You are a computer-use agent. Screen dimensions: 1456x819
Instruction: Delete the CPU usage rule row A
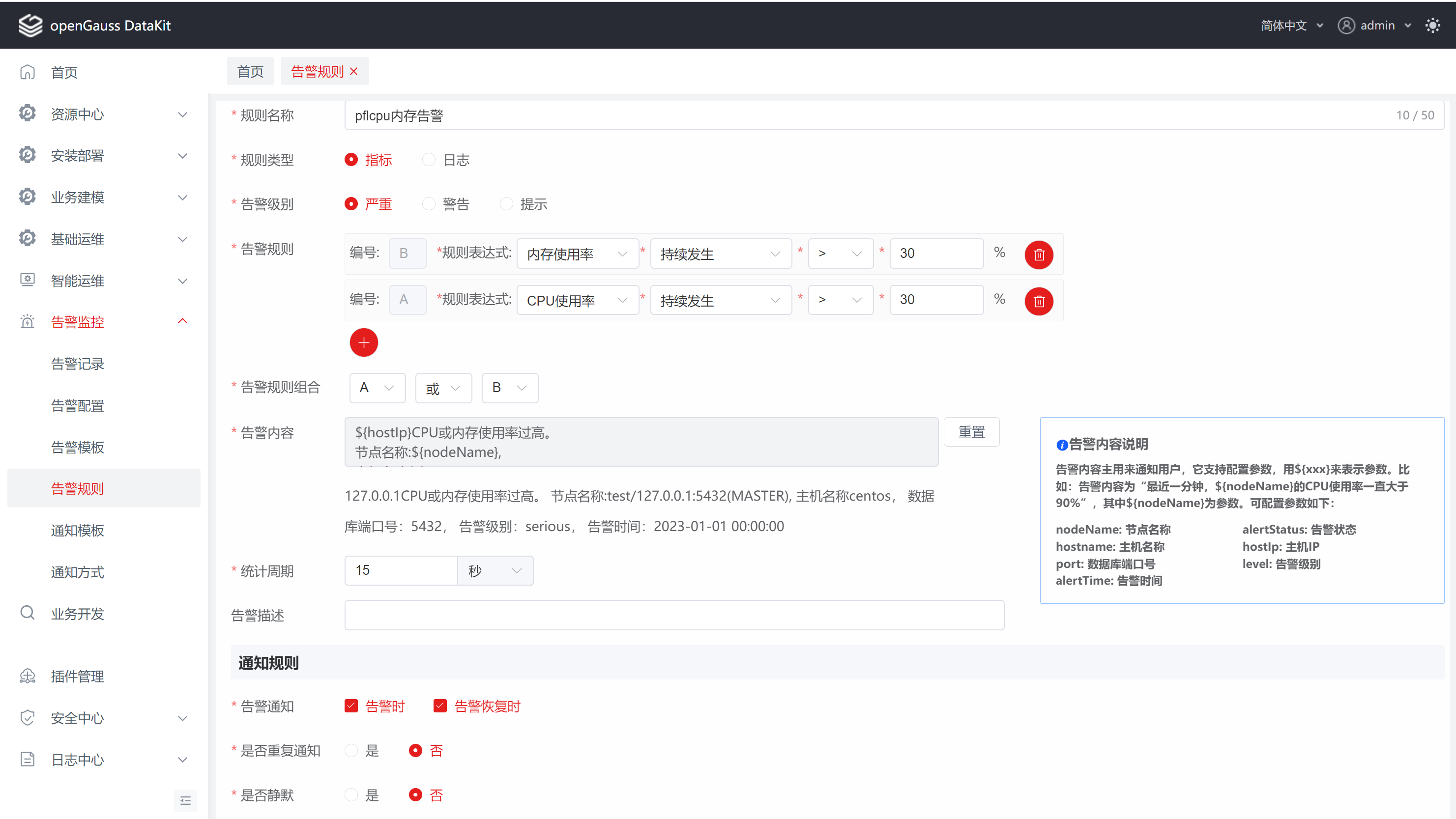coord(1038,301)
